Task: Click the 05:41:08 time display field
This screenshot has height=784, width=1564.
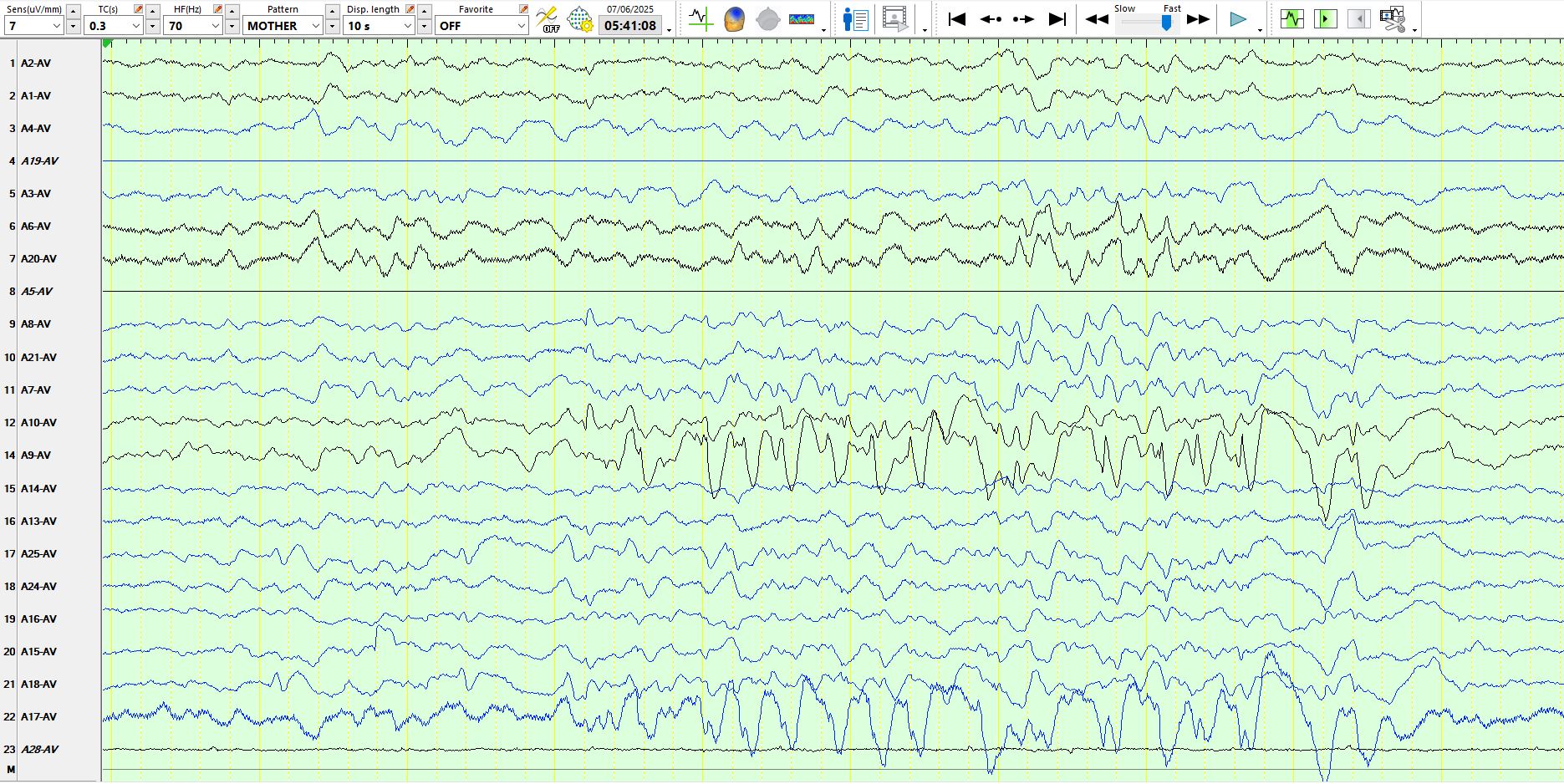Action: click(x=630, y=26)
